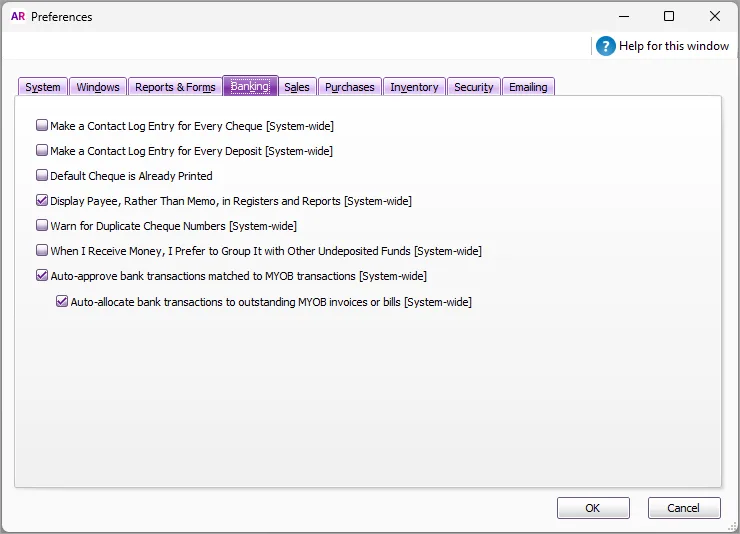Screen dimensions: 740x534
Task: Maximize the Preferences window
Action: 669,17
